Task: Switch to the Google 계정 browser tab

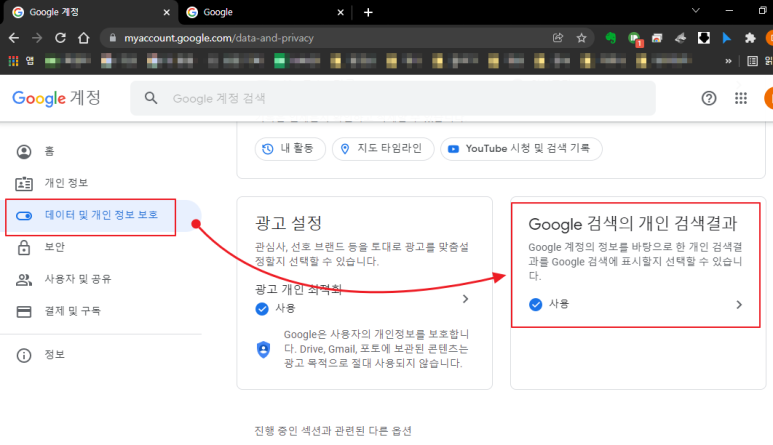Action: (90, 12)
